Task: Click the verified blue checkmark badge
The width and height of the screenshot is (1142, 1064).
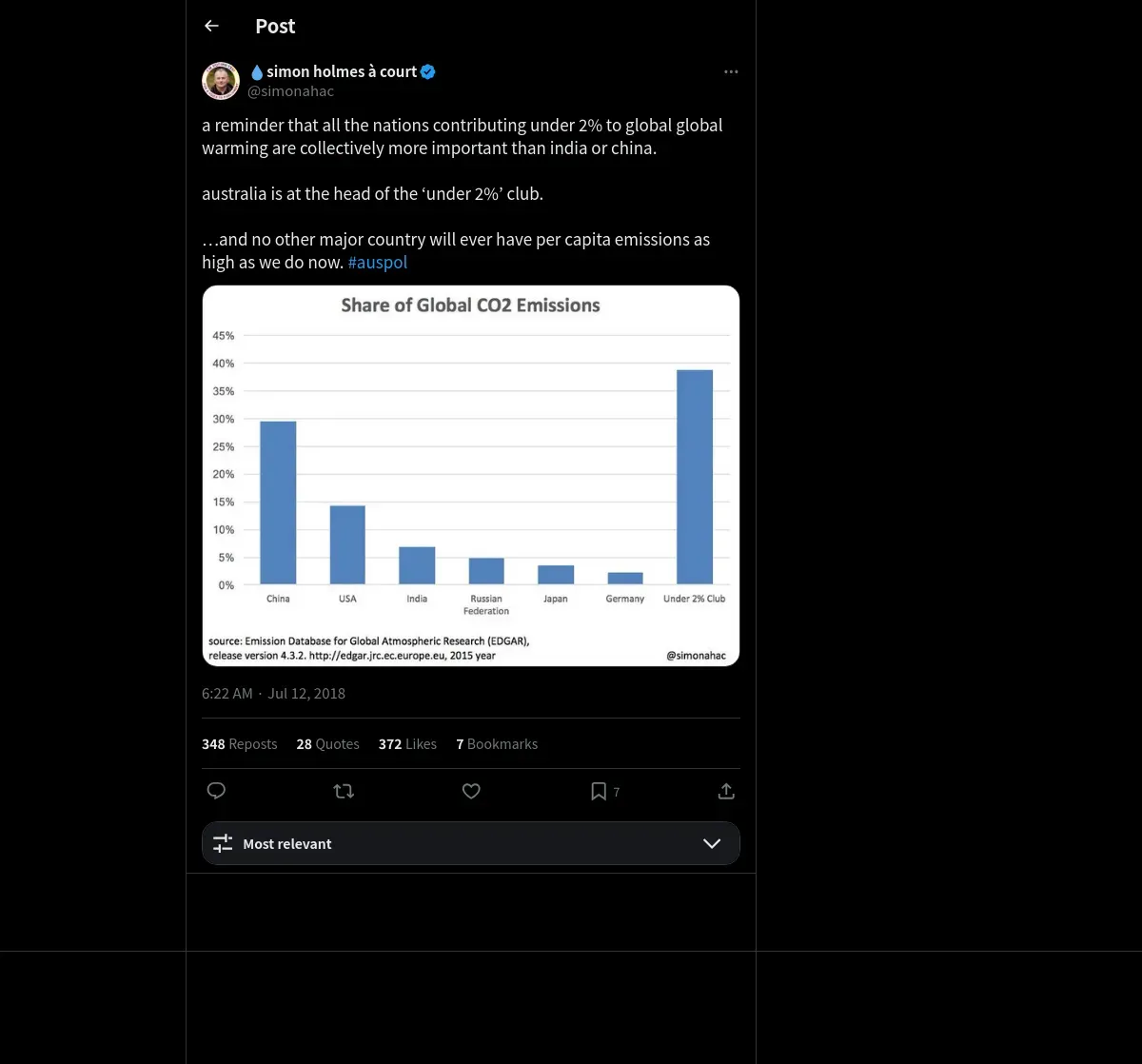Action: [428, 71]
